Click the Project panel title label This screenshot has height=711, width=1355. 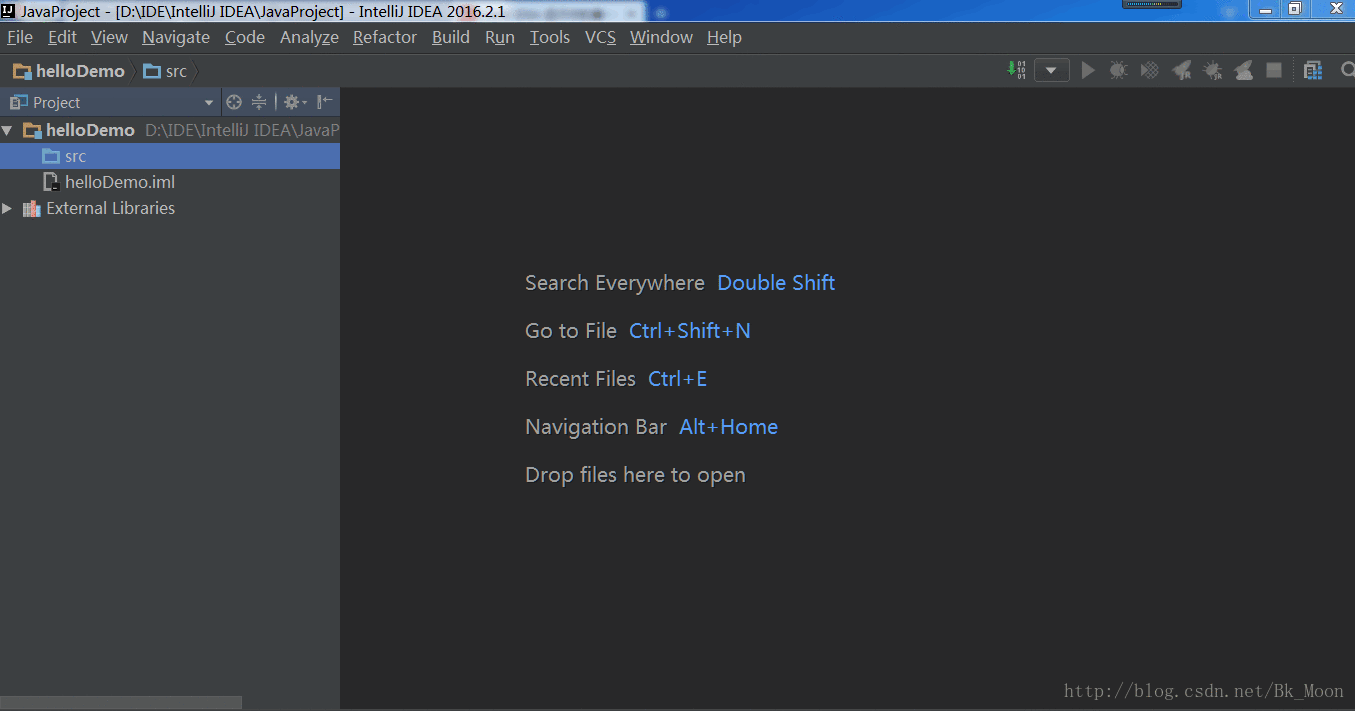click(56, 102)
